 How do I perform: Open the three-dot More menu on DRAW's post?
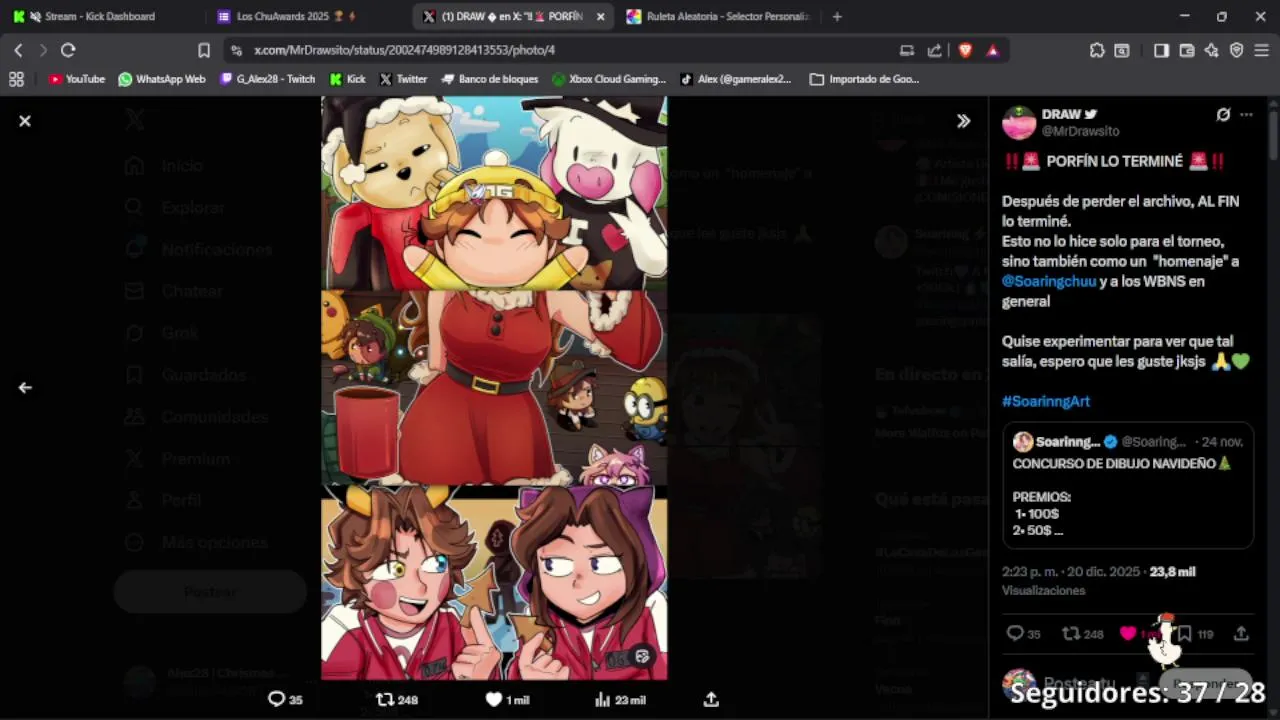[1246, 115]
